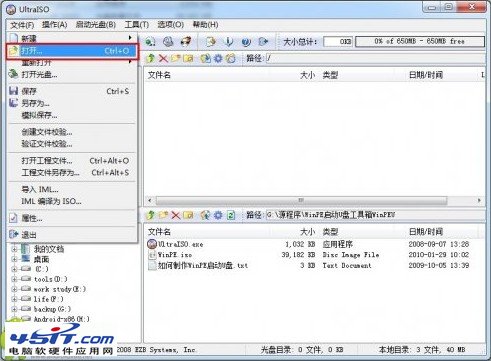The height and width of the screenshot is (361, 491).
Task: Click the add-files icon left of local gear
Action: (206, 215)
